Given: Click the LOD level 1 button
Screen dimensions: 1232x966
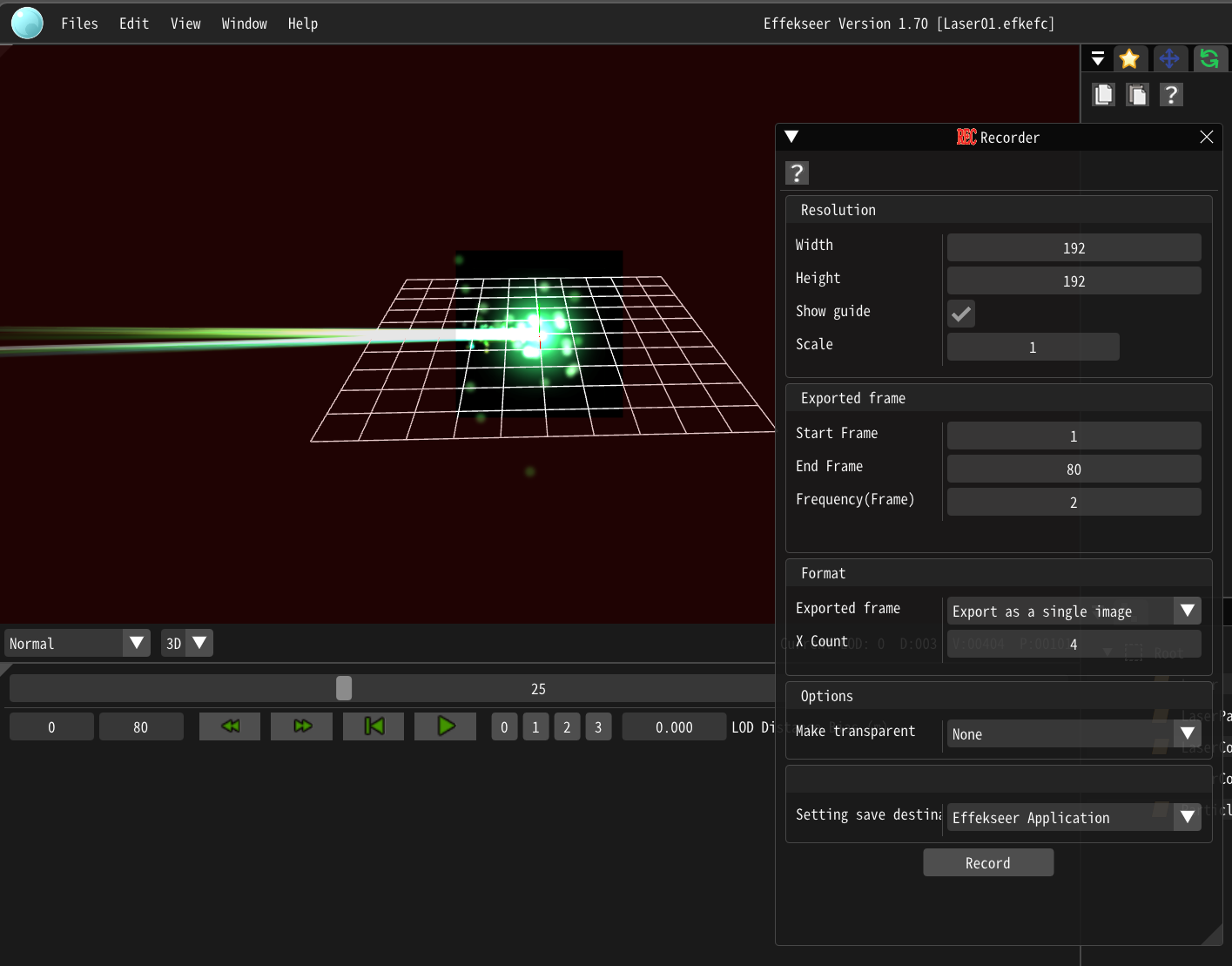Looking at the screenshot, I should click(535, 726).
